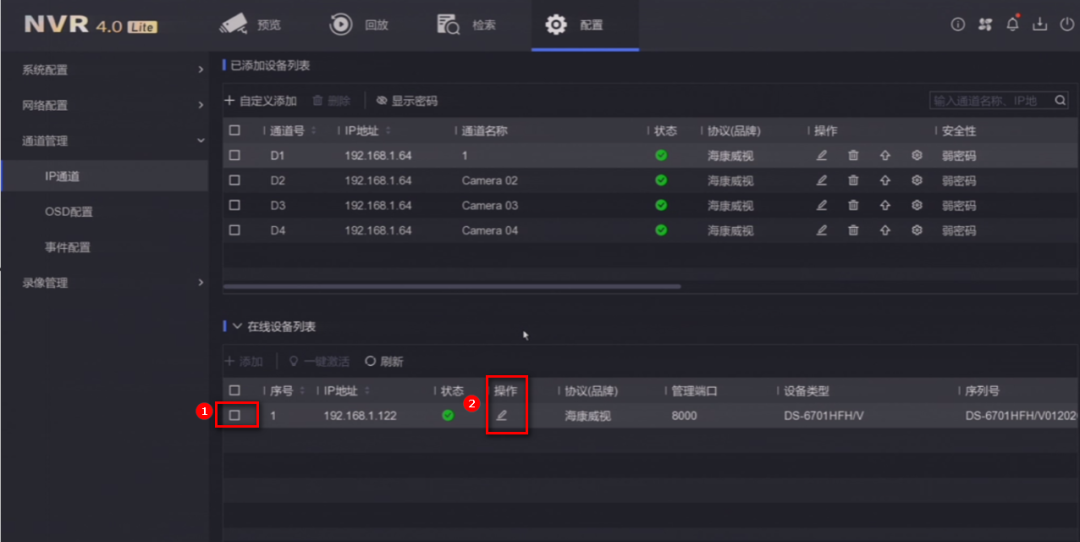Viewport: 1080px width, 542px height.
Task: Sort online devices by 序号
Action: (302, 391)
